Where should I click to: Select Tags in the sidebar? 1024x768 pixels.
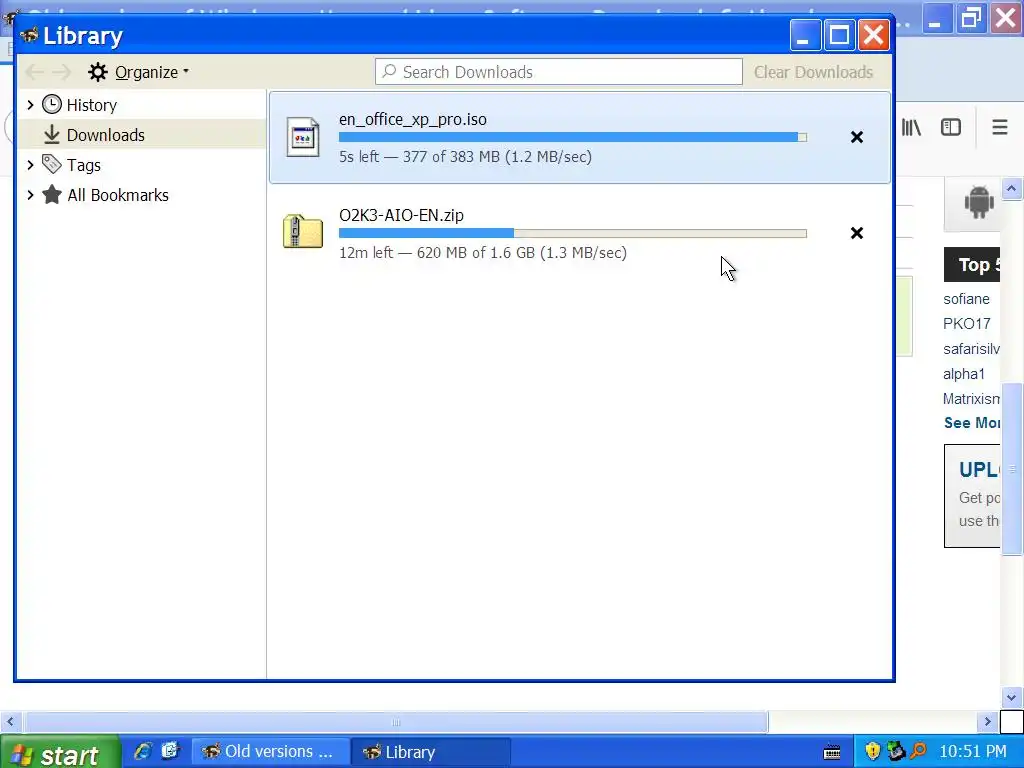84,165
